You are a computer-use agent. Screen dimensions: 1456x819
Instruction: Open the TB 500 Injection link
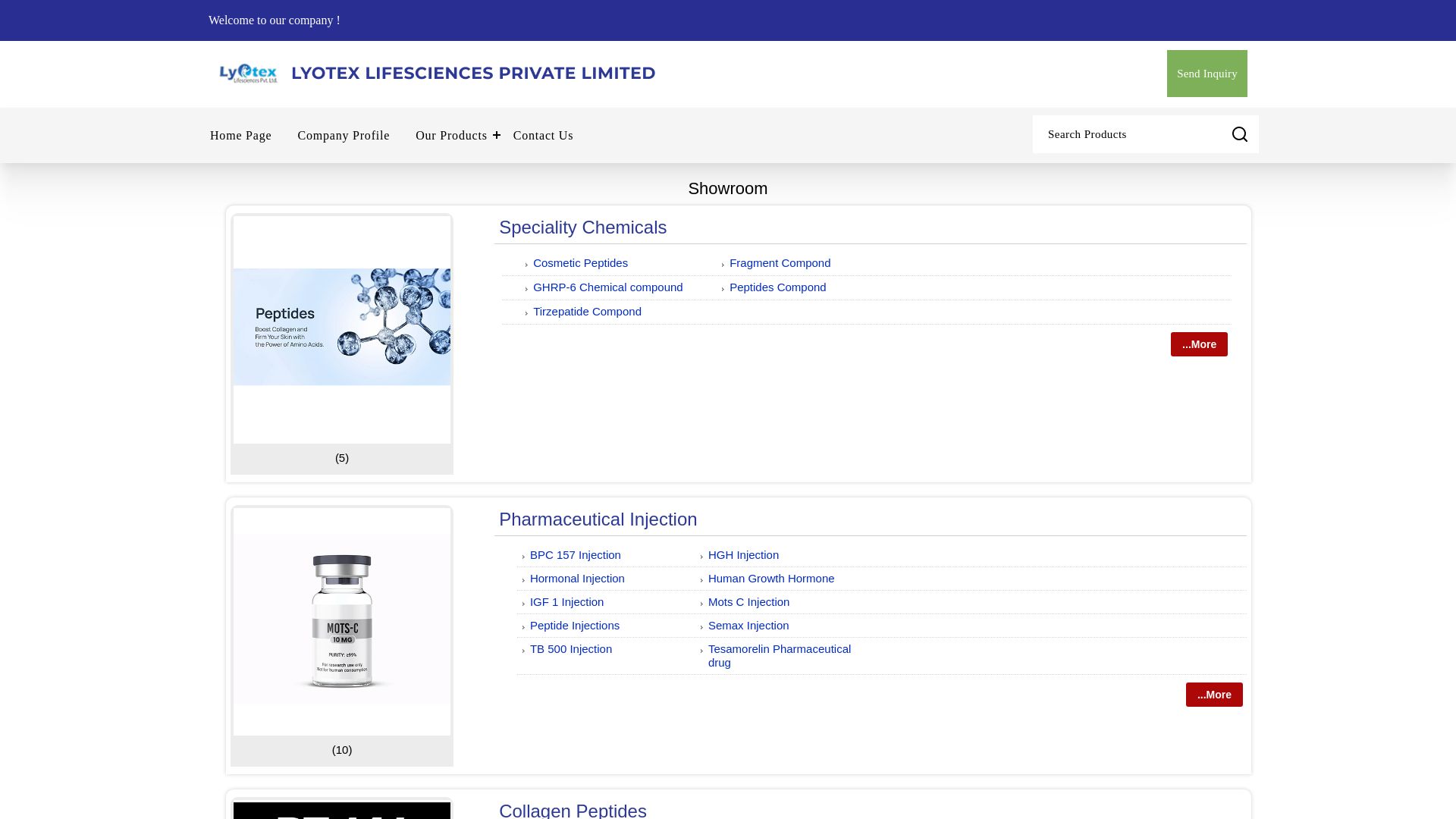point(570,649)
